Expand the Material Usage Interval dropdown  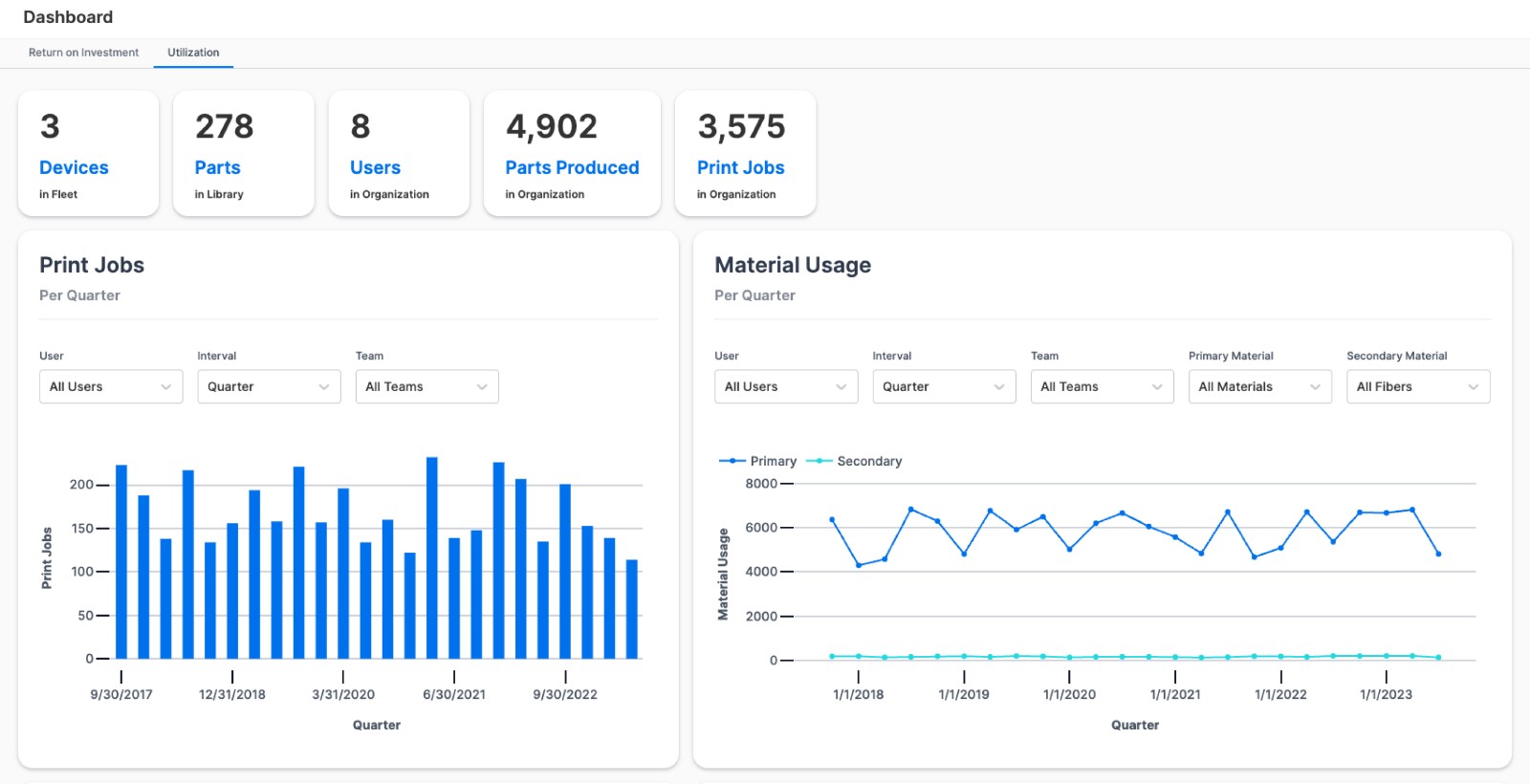[x=944, y=386]
